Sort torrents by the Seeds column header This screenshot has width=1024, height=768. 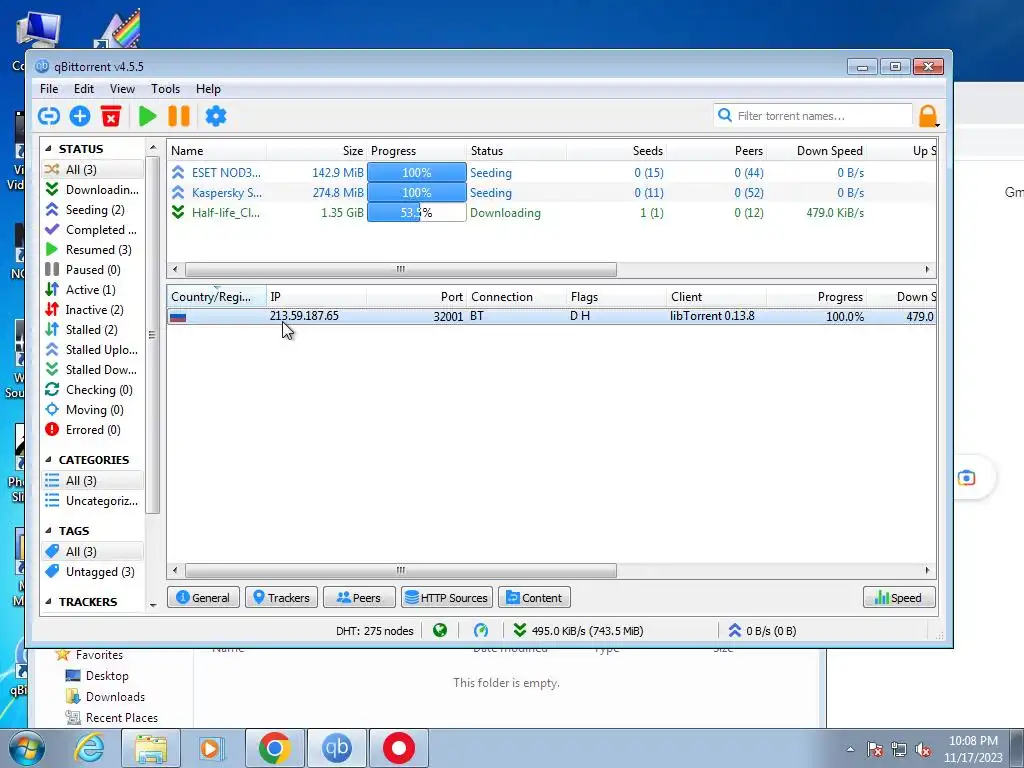[616, 151]
